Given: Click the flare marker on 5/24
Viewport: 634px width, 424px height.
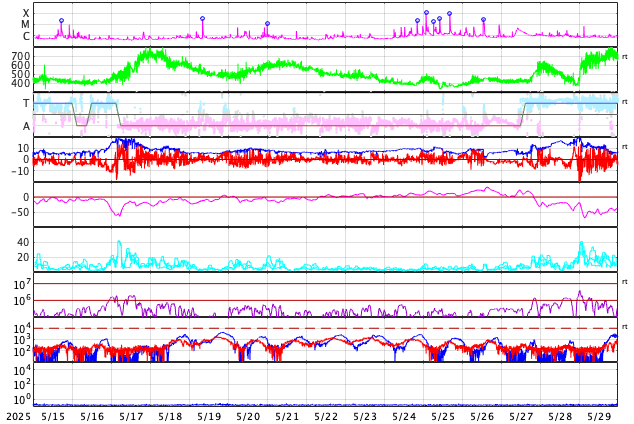Looking at the screenshot, I should pos(418,21).
